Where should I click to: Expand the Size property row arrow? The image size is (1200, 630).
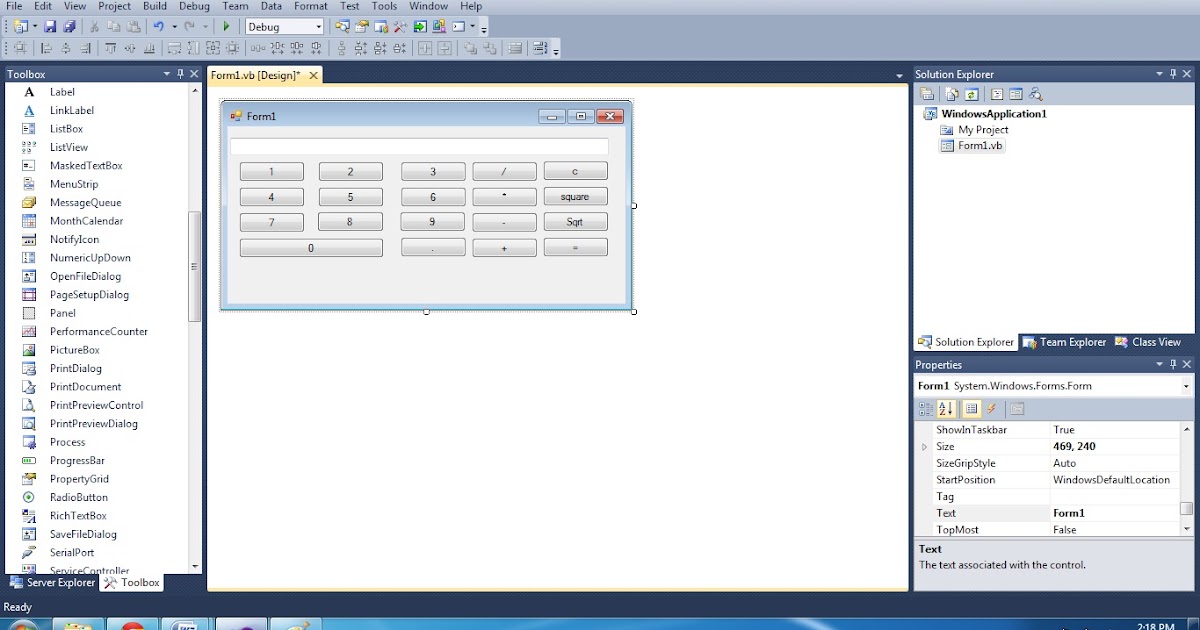925,446
